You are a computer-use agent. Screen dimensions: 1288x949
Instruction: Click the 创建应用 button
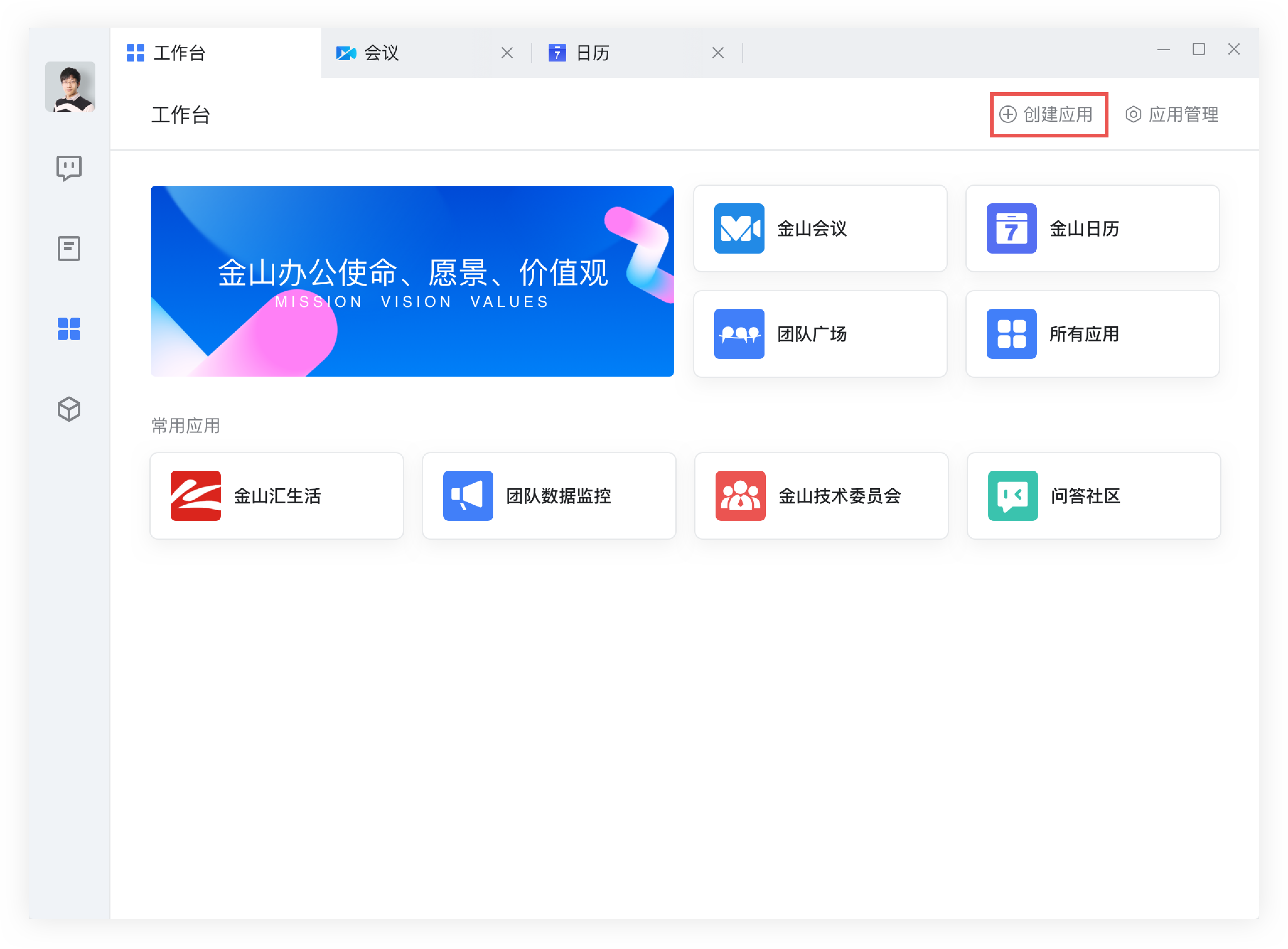(x=1049, y=114)
